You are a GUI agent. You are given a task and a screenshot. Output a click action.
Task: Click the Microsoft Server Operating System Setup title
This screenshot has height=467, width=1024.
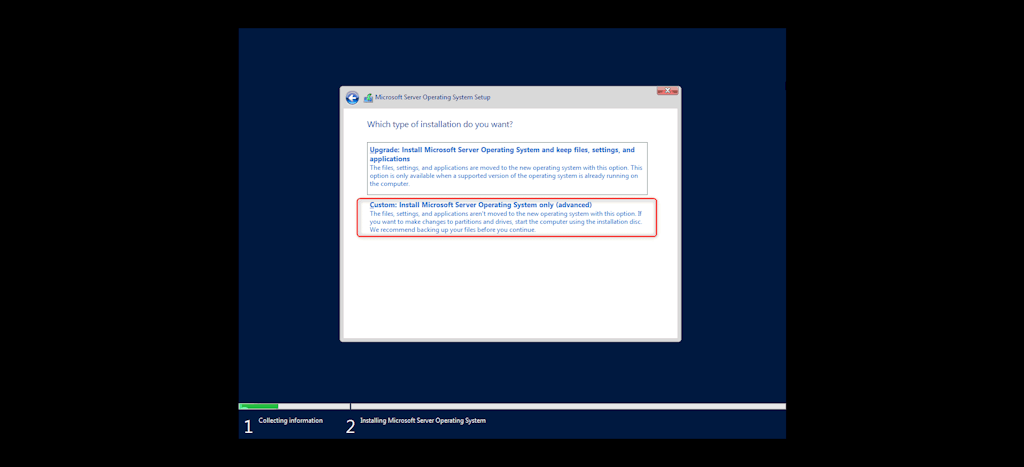tap(432, 97)
